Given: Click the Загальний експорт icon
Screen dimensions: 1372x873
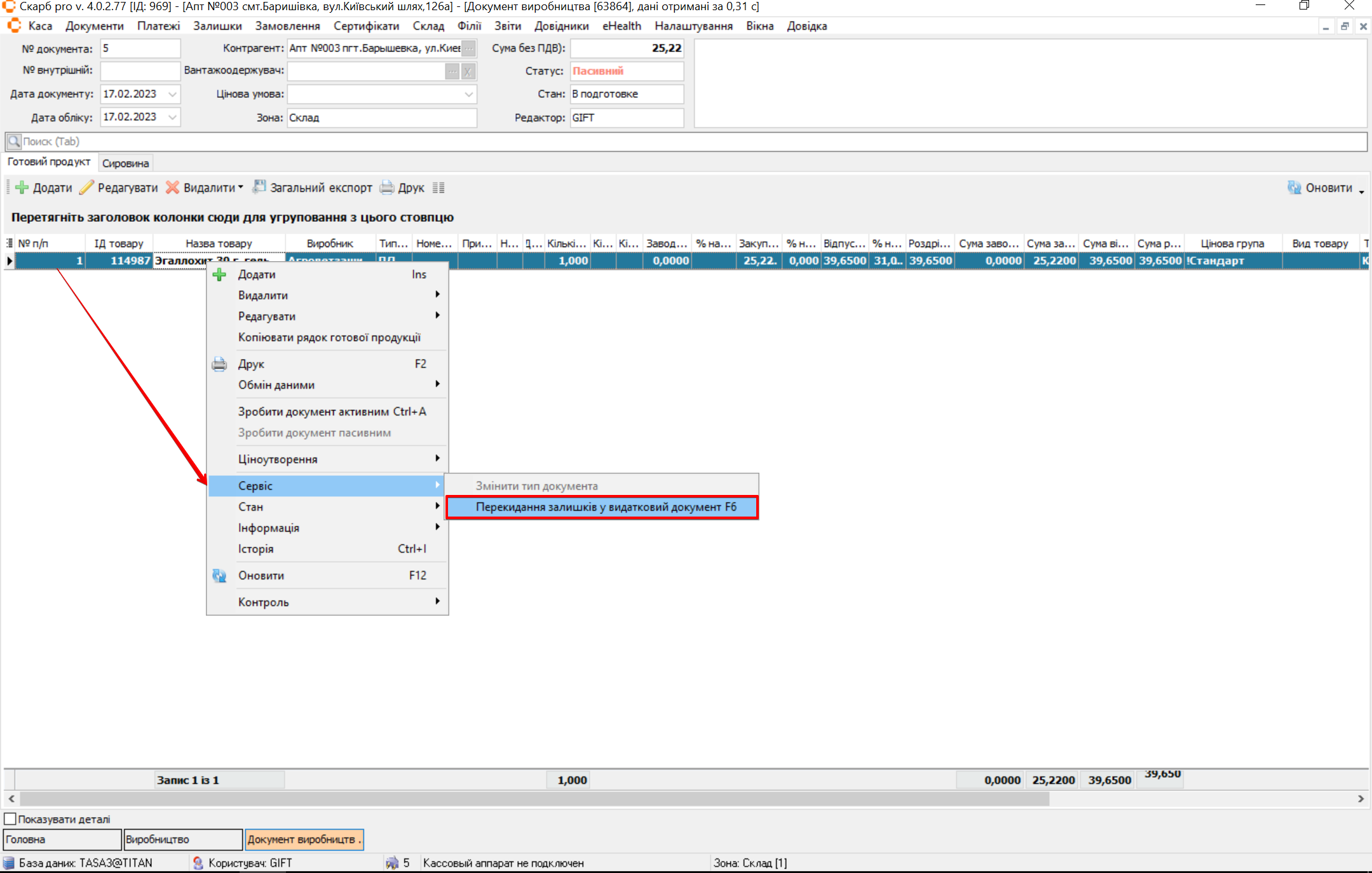Looking at the screenshot, I should pos(259,187).
